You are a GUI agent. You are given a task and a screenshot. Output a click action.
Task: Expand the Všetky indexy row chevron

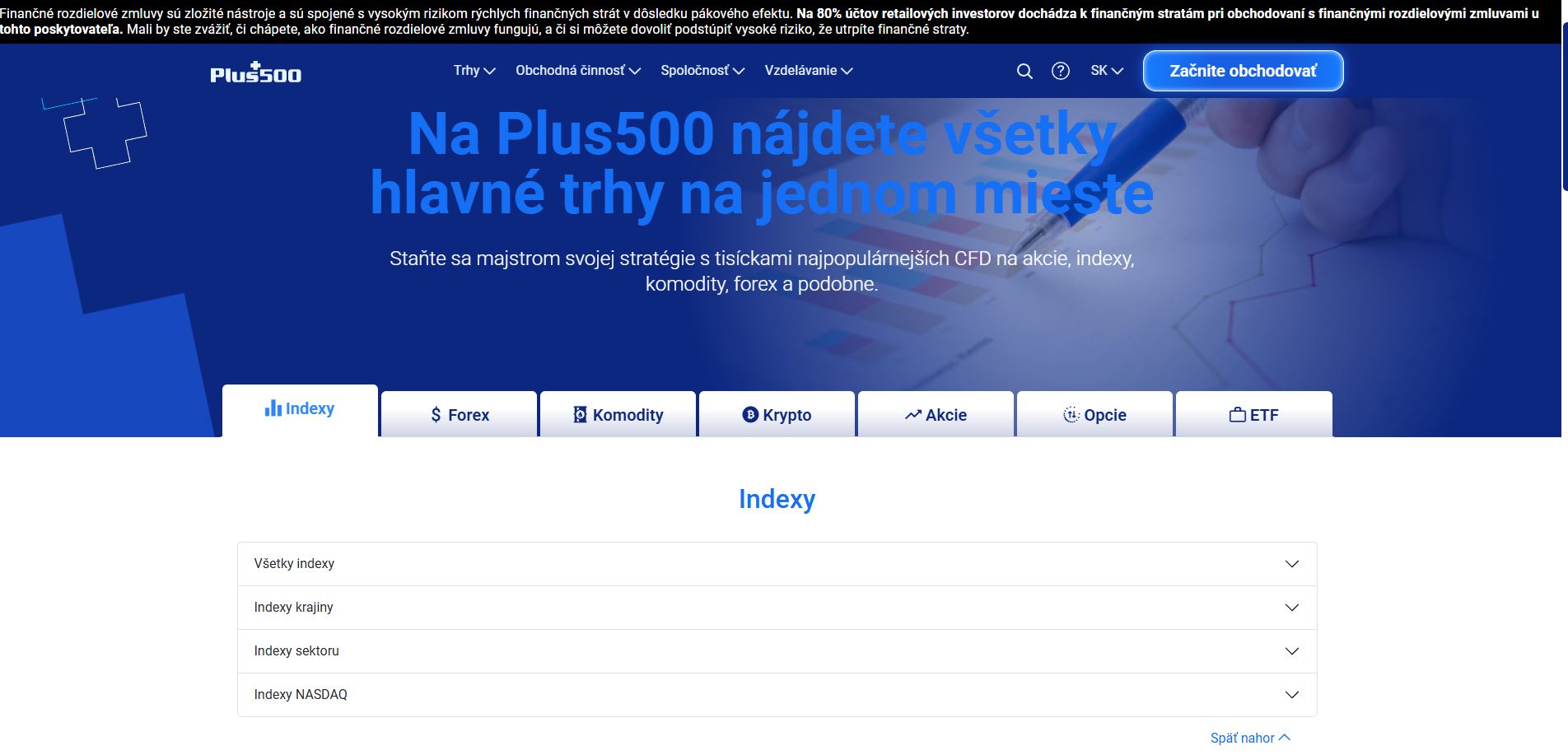[1292, 564]
